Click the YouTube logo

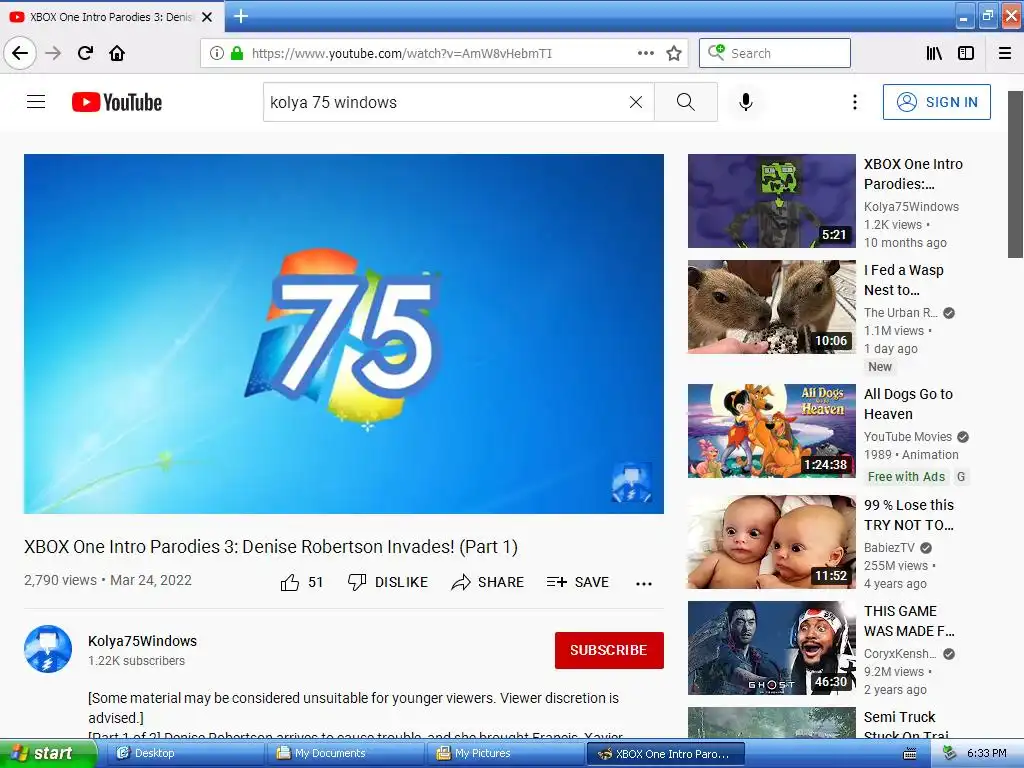point(117,102)
